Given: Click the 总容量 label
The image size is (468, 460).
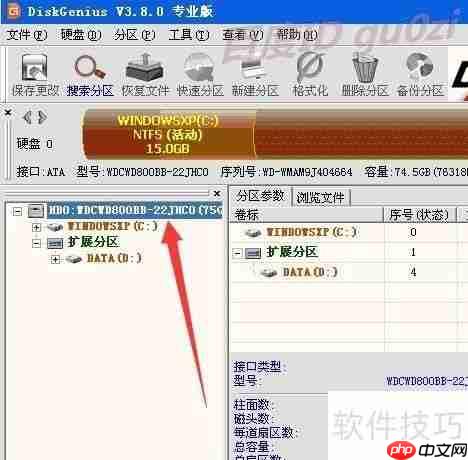Looking at the screenshot, I should (254, 447).
